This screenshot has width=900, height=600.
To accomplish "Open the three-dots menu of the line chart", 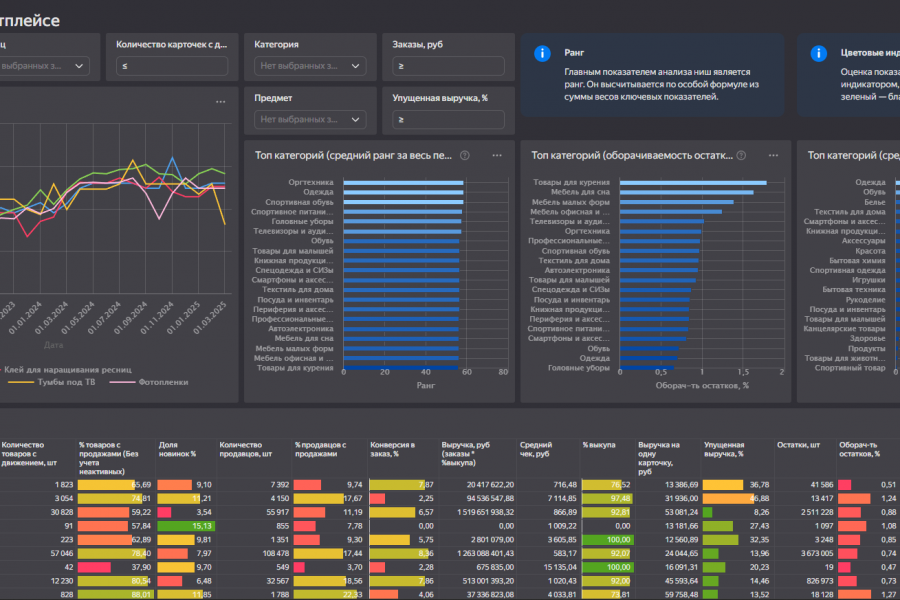I will click(220, 102).
